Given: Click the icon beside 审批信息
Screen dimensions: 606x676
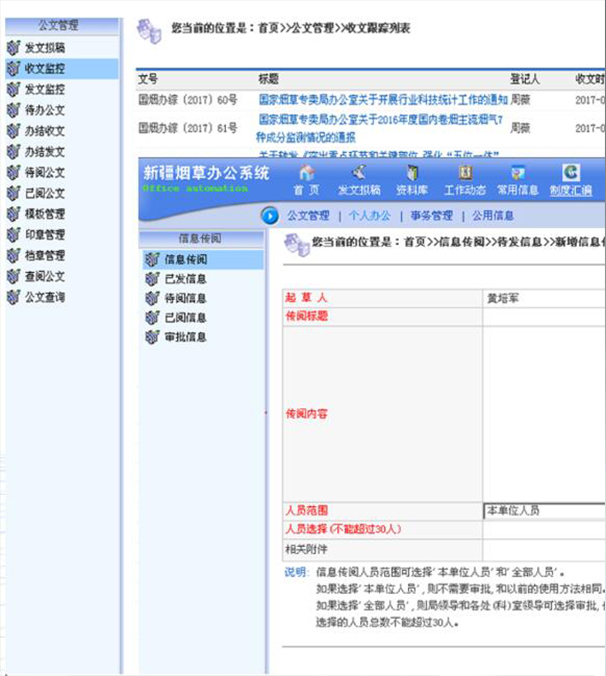Looking at the screenshot, I should click(152, 337).
